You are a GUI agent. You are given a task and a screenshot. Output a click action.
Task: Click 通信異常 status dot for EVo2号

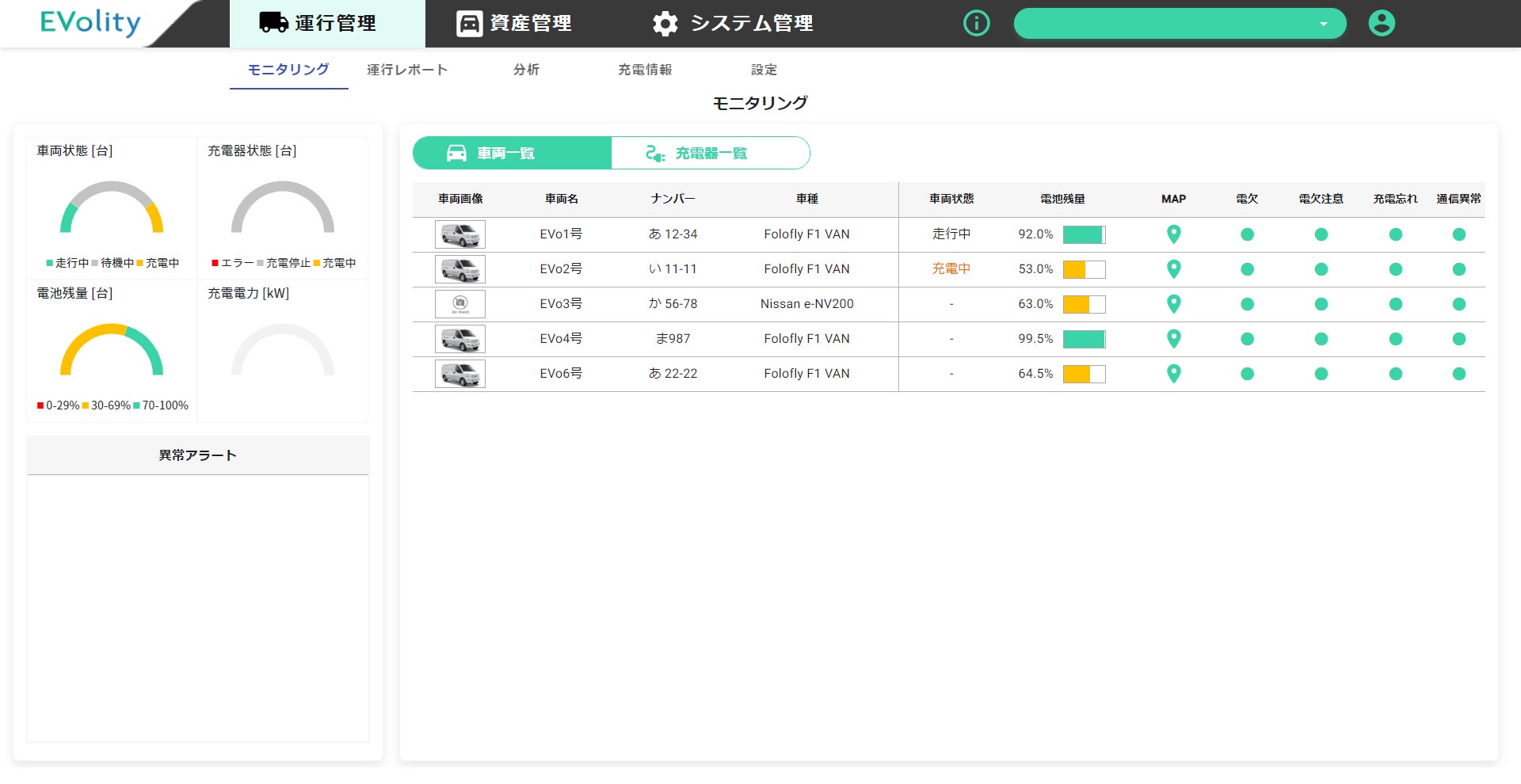(1458, 269)
